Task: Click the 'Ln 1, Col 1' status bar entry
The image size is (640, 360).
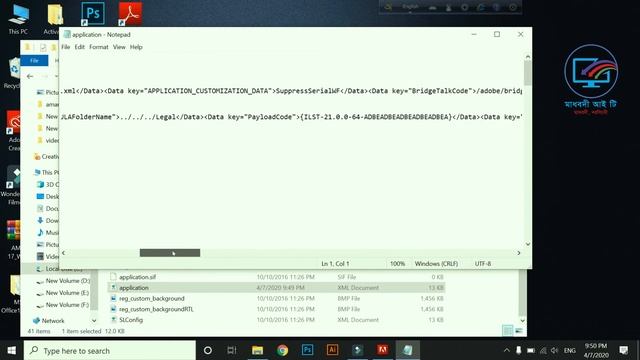Action: [x=335, y=264]
